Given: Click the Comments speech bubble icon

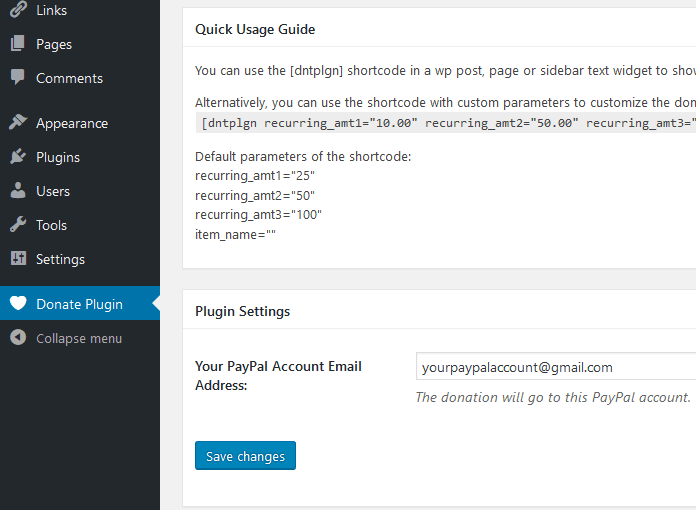Looking at the screenshot, I should (18, 78).
